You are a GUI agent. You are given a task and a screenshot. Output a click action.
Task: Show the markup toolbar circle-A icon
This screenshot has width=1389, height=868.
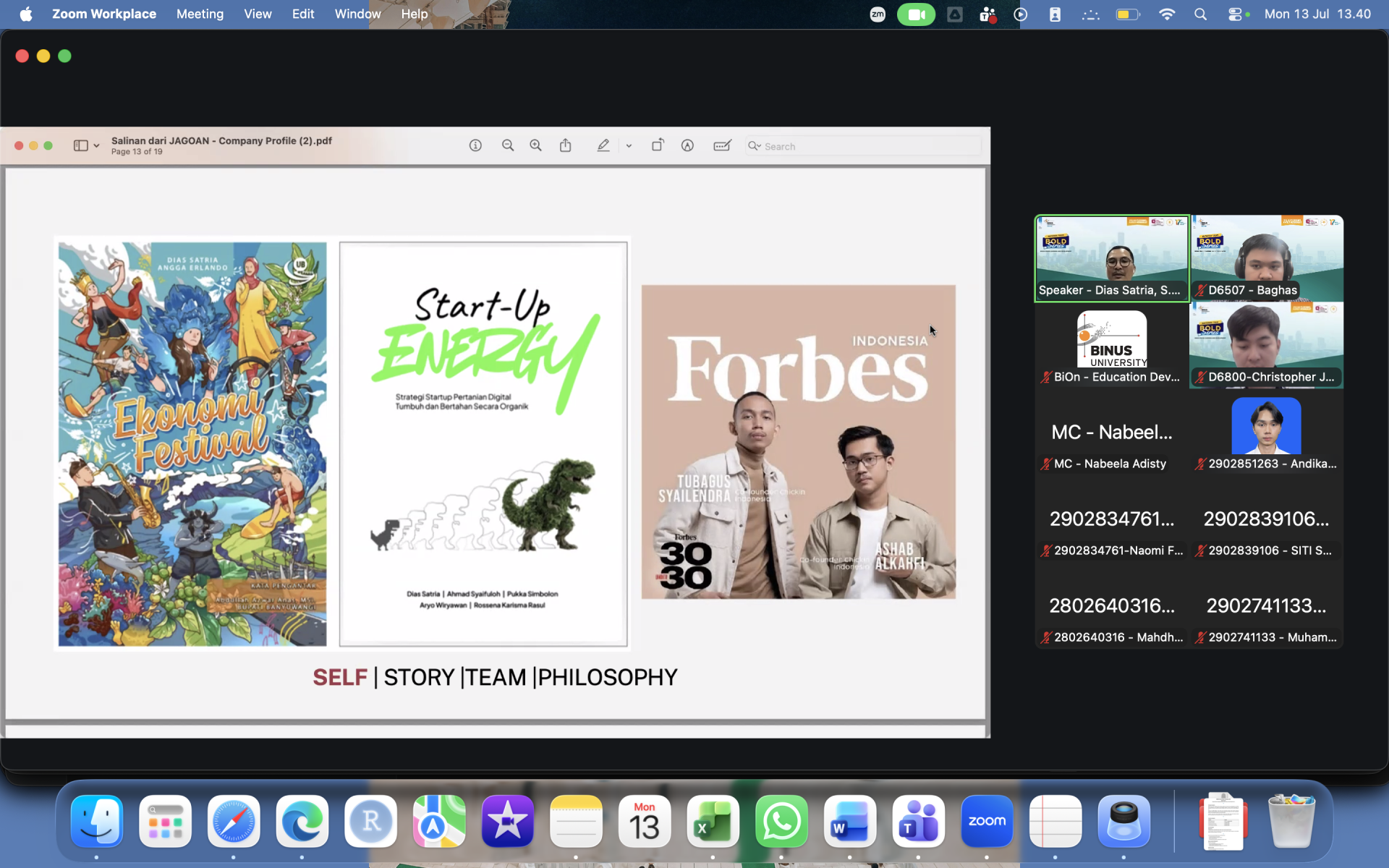pyautogui.click(x=687, y=145)
